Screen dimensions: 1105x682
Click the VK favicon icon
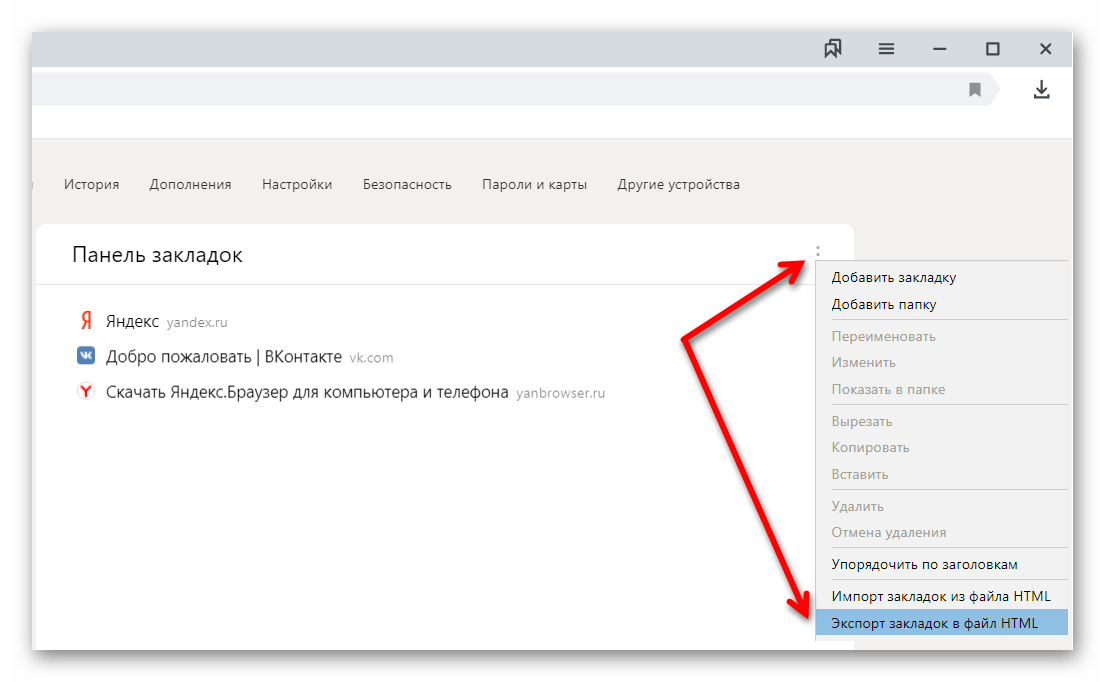tap(86, 356)
